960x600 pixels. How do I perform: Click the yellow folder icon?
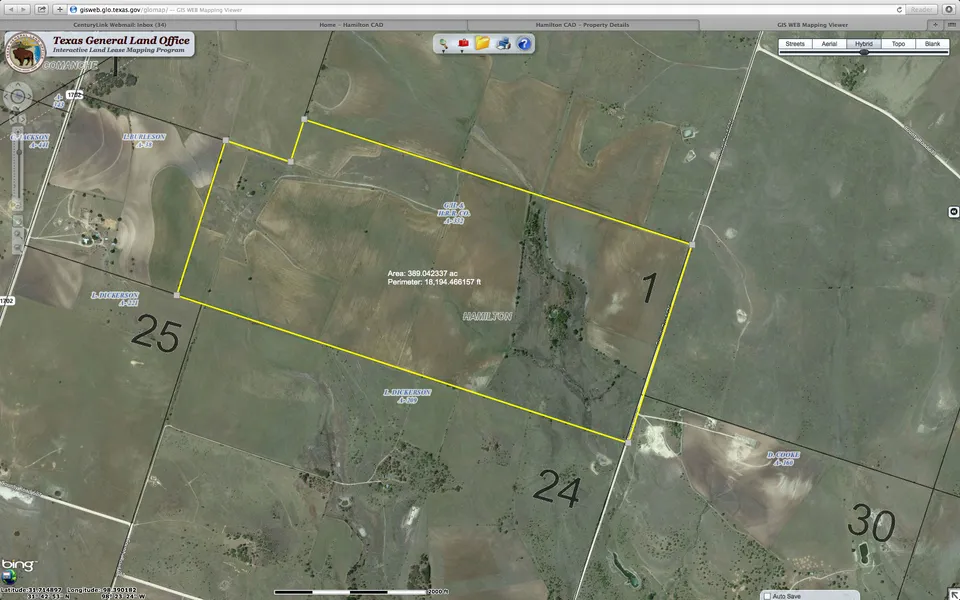tap(483, 44)
